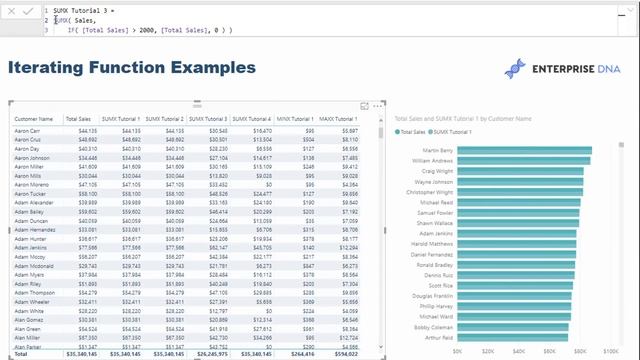Click Total Sales legend marker in chart
This screenshot has width=640, height=360.
pyautogui.click(x=397, y=132)
